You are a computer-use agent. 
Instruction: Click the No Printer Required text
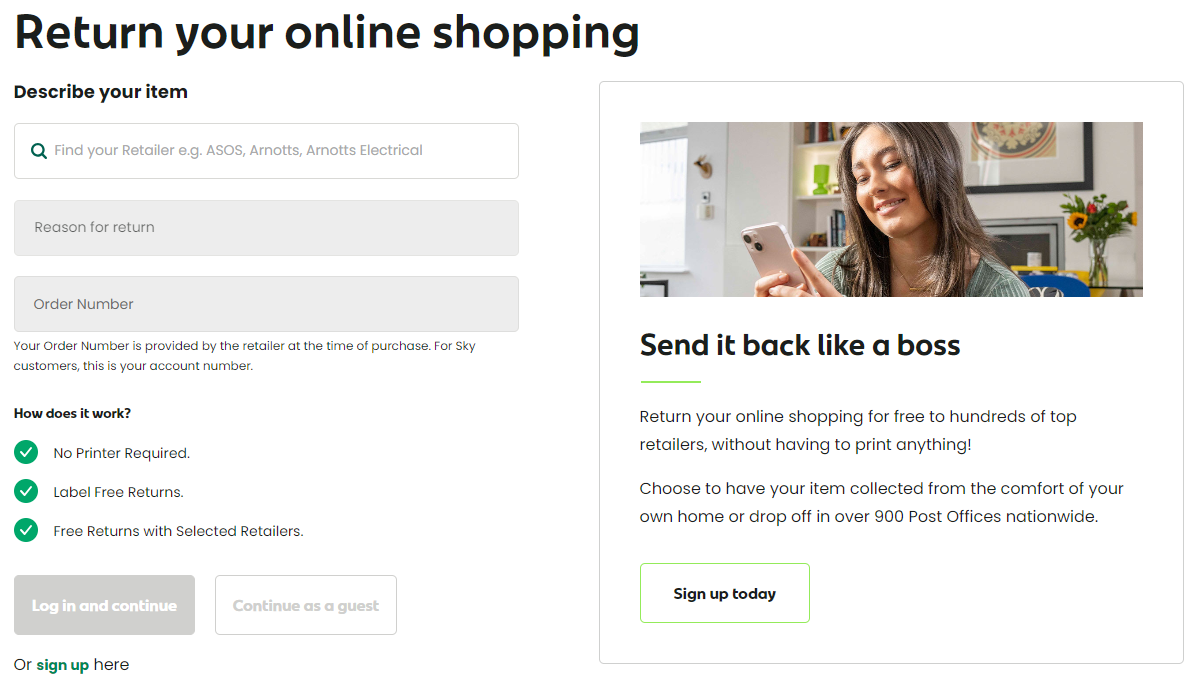point(122,453)
